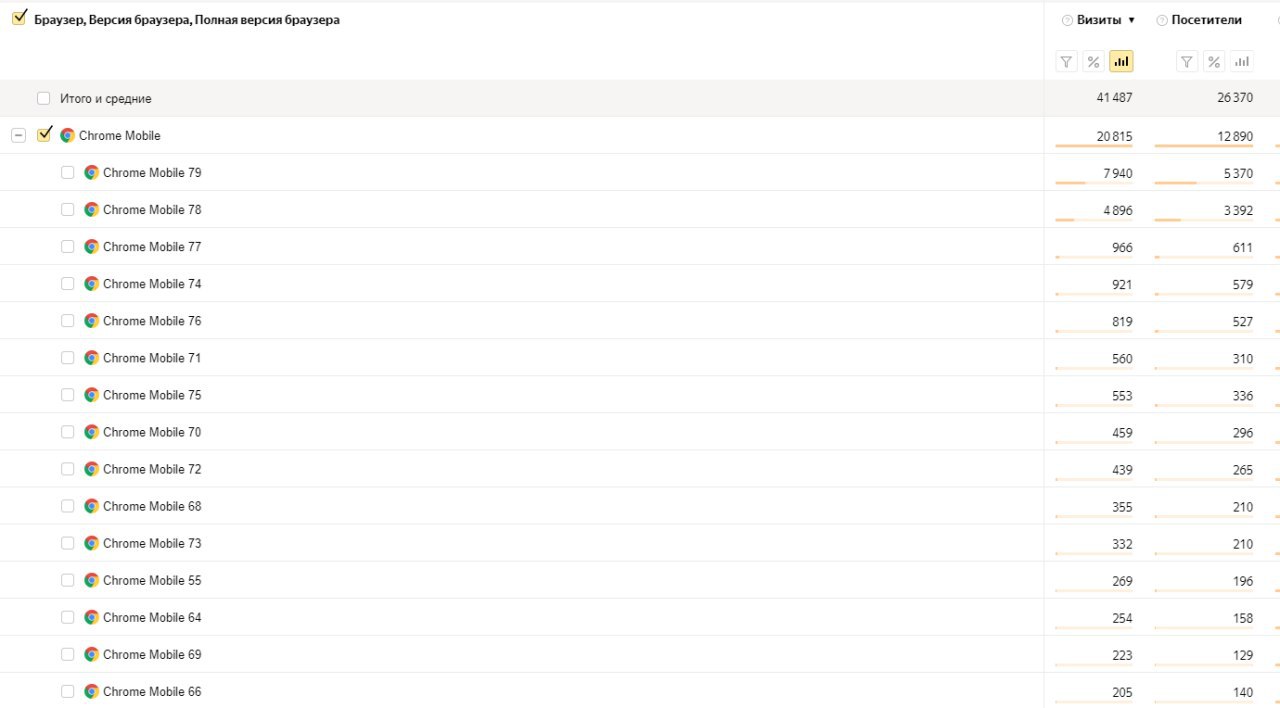The width and height of the screenshot is (1280, 708).
Task: Click Chrome icon beside Chrome Mobile 66
Action: tap(91, 690)
